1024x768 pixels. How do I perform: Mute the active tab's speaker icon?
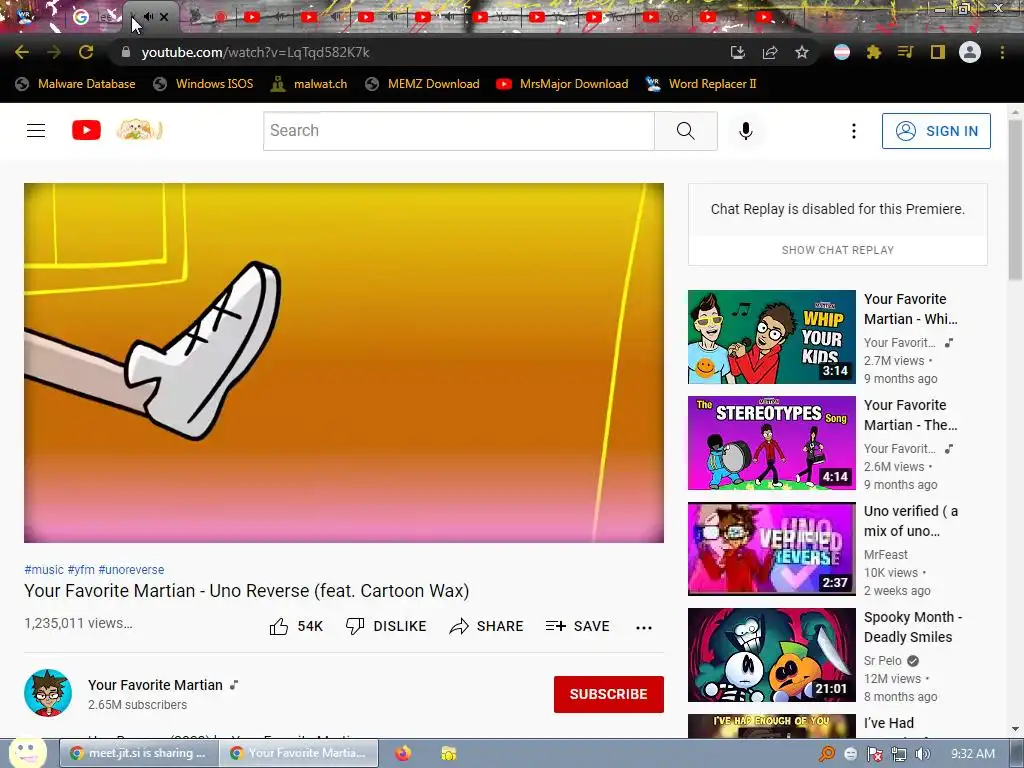pyautogui.click(x=148, y=17)
